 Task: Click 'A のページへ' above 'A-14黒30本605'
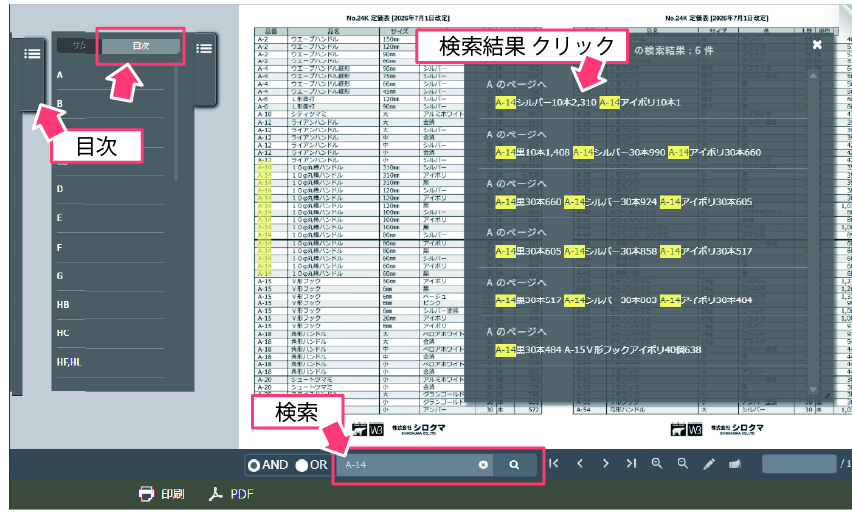pyautogui.click(x=516, y=233)
